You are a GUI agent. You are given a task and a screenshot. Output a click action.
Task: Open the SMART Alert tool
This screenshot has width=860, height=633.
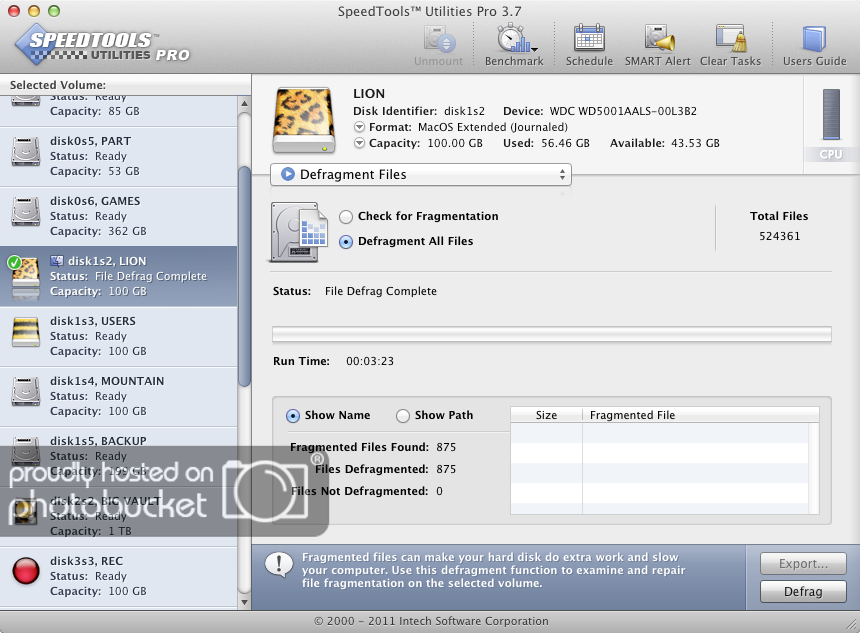click(x=659, y=38)
